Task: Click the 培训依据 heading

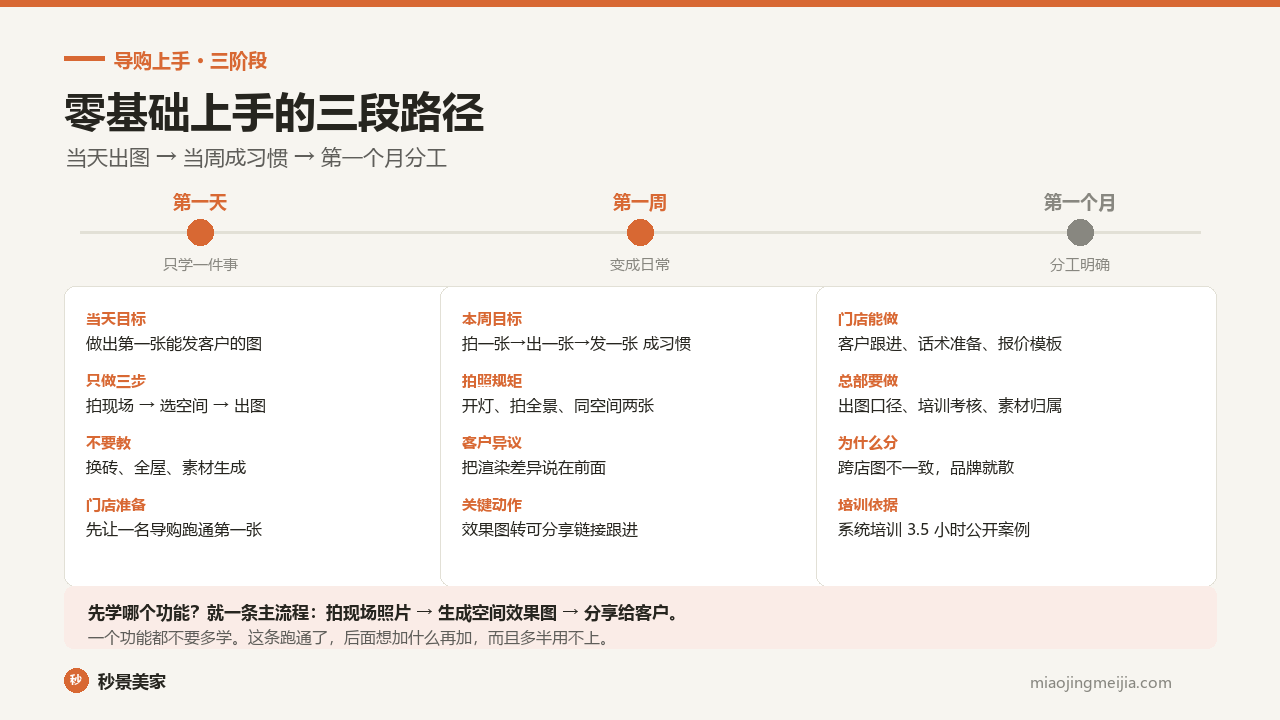Action: (x=868, y=505)
